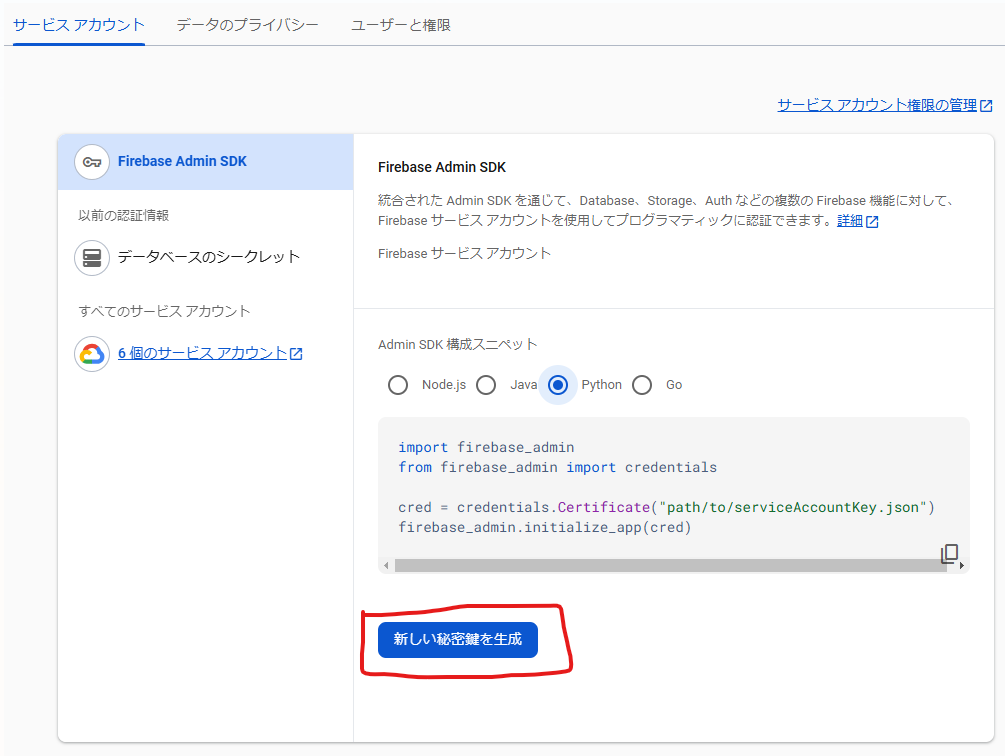The width and height of the screenshot is (1005, 756).
Task: Open the ユーザーと権限 tab
Action: click(401, 25)
